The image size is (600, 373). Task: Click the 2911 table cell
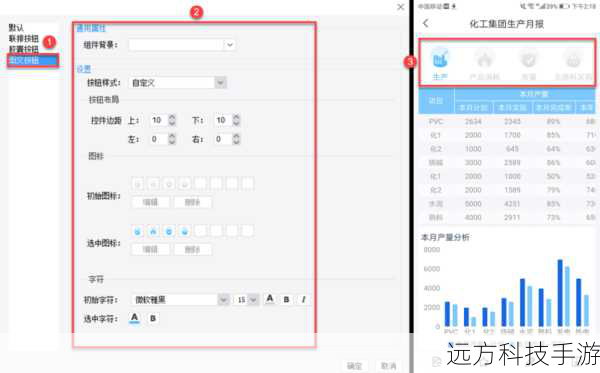pos(512,217)
